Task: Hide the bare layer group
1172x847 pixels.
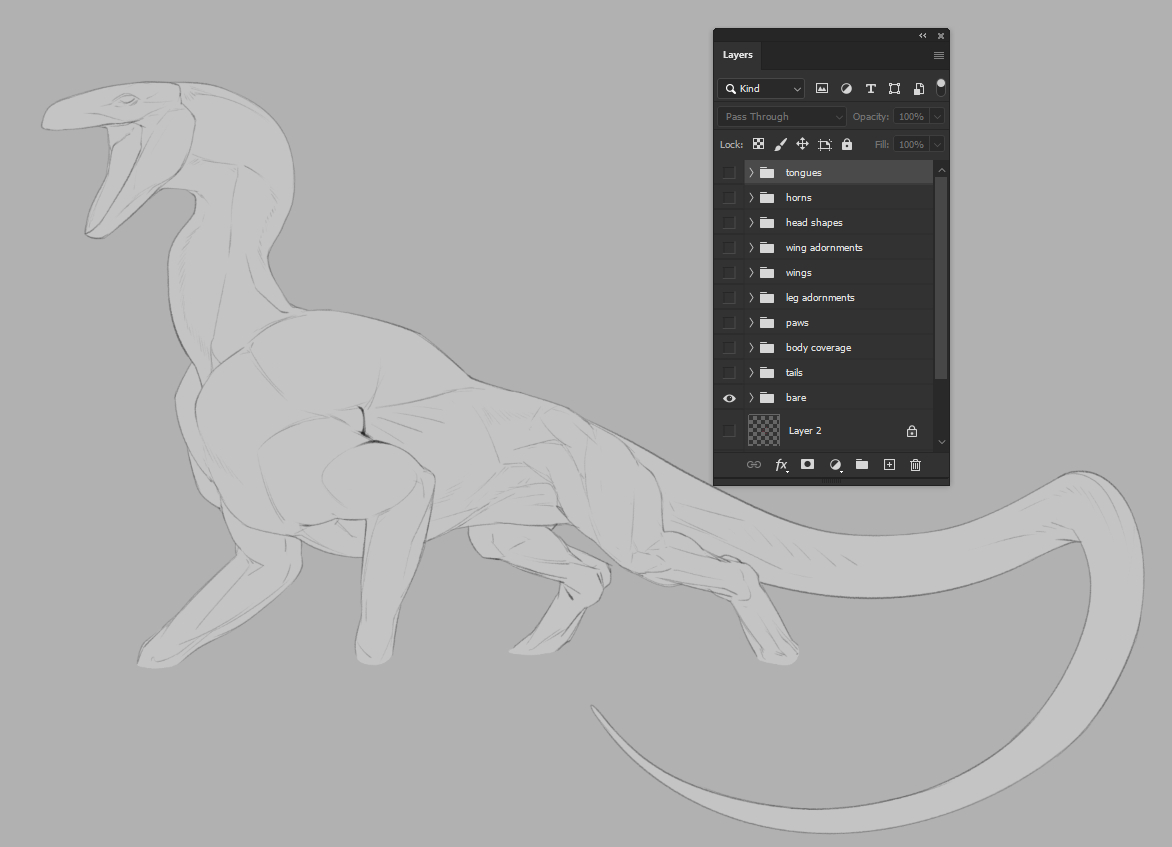Action: tap(729, 398)
